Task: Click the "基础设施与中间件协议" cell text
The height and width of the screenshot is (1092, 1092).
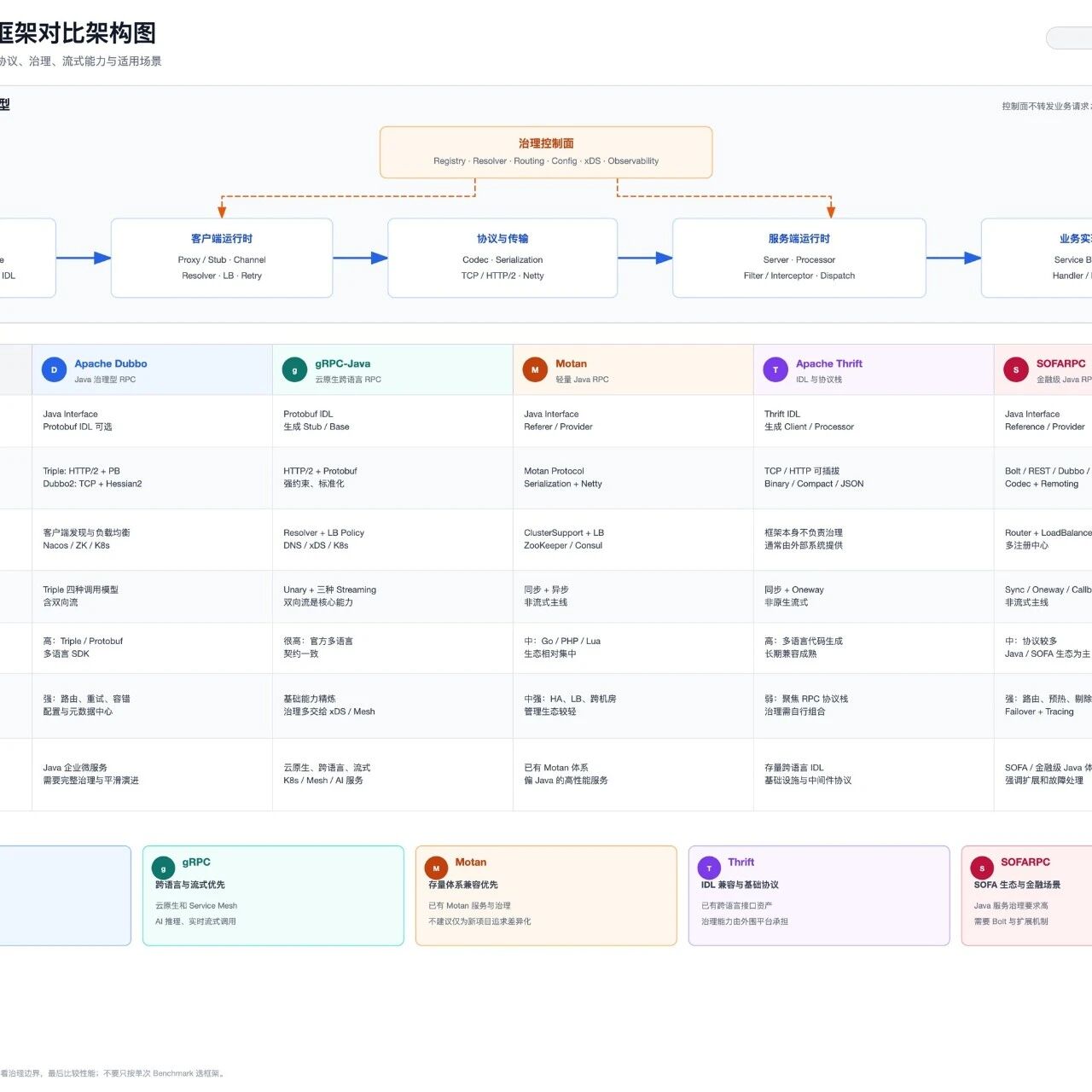Action: 808,781
